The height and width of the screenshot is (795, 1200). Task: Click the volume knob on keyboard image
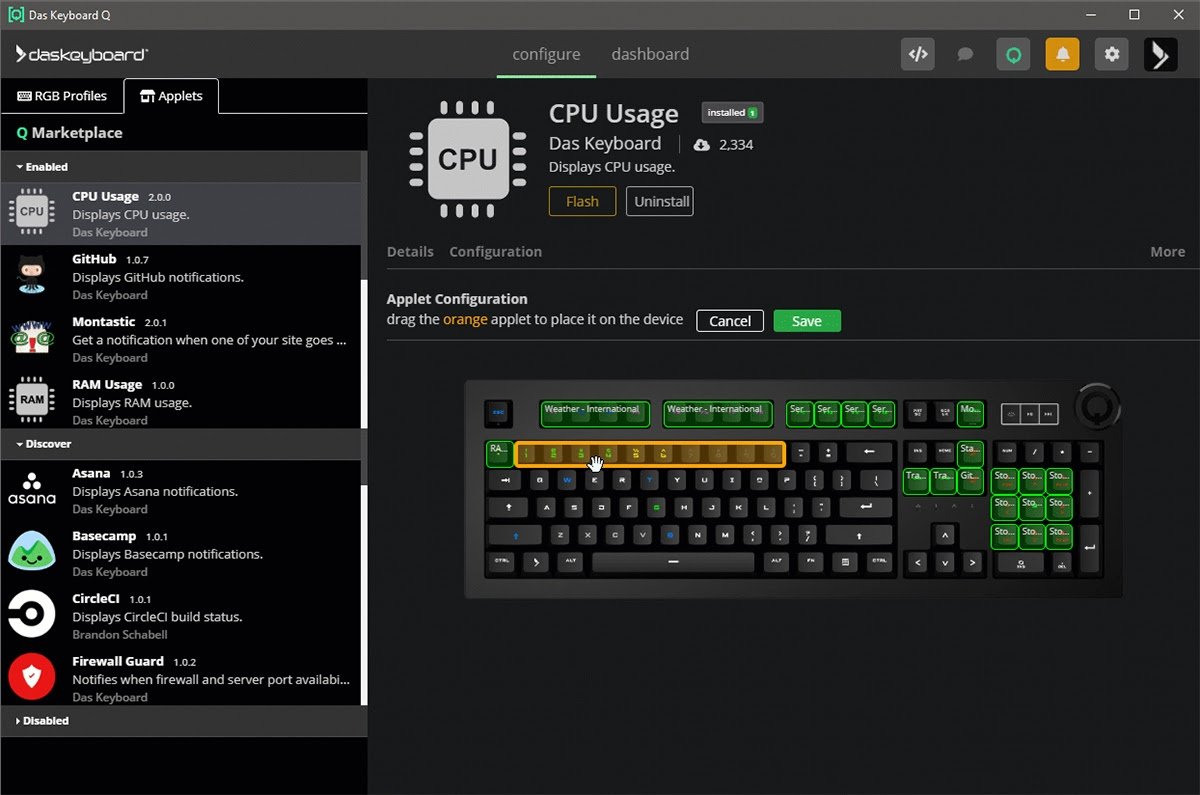(1097, 406)
